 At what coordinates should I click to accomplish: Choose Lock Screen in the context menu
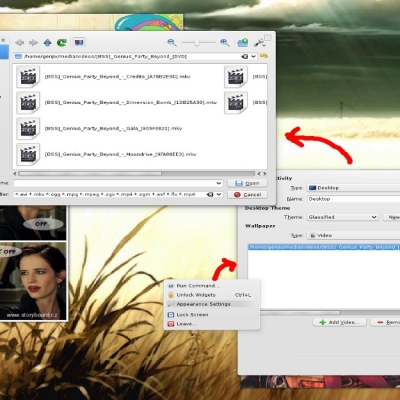point(213,315)
